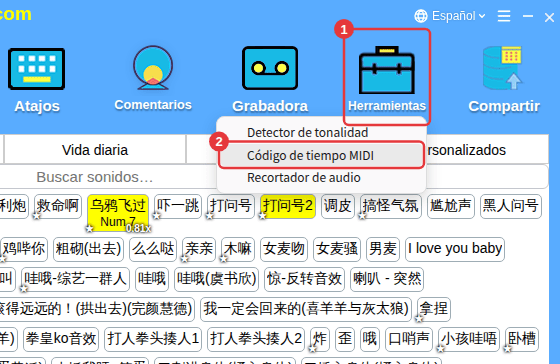Screen dimensions: 560x364
Task: Play the highlighted 打问号2 sound
Action: point(288,206)
